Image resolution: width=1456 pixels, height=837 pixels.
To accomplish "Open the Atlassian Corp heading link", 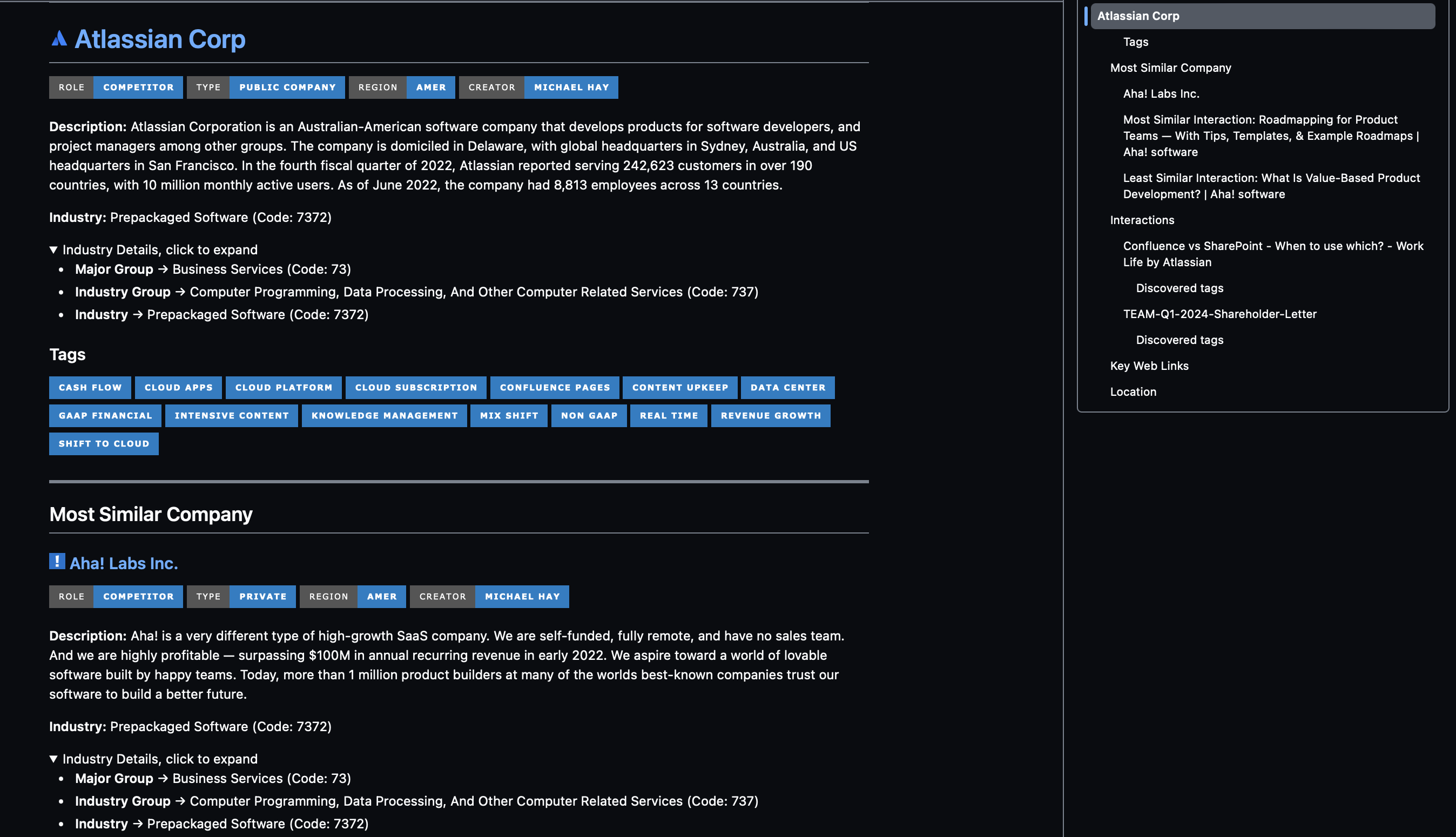I will pyautogui.click(x=160, y=39).
